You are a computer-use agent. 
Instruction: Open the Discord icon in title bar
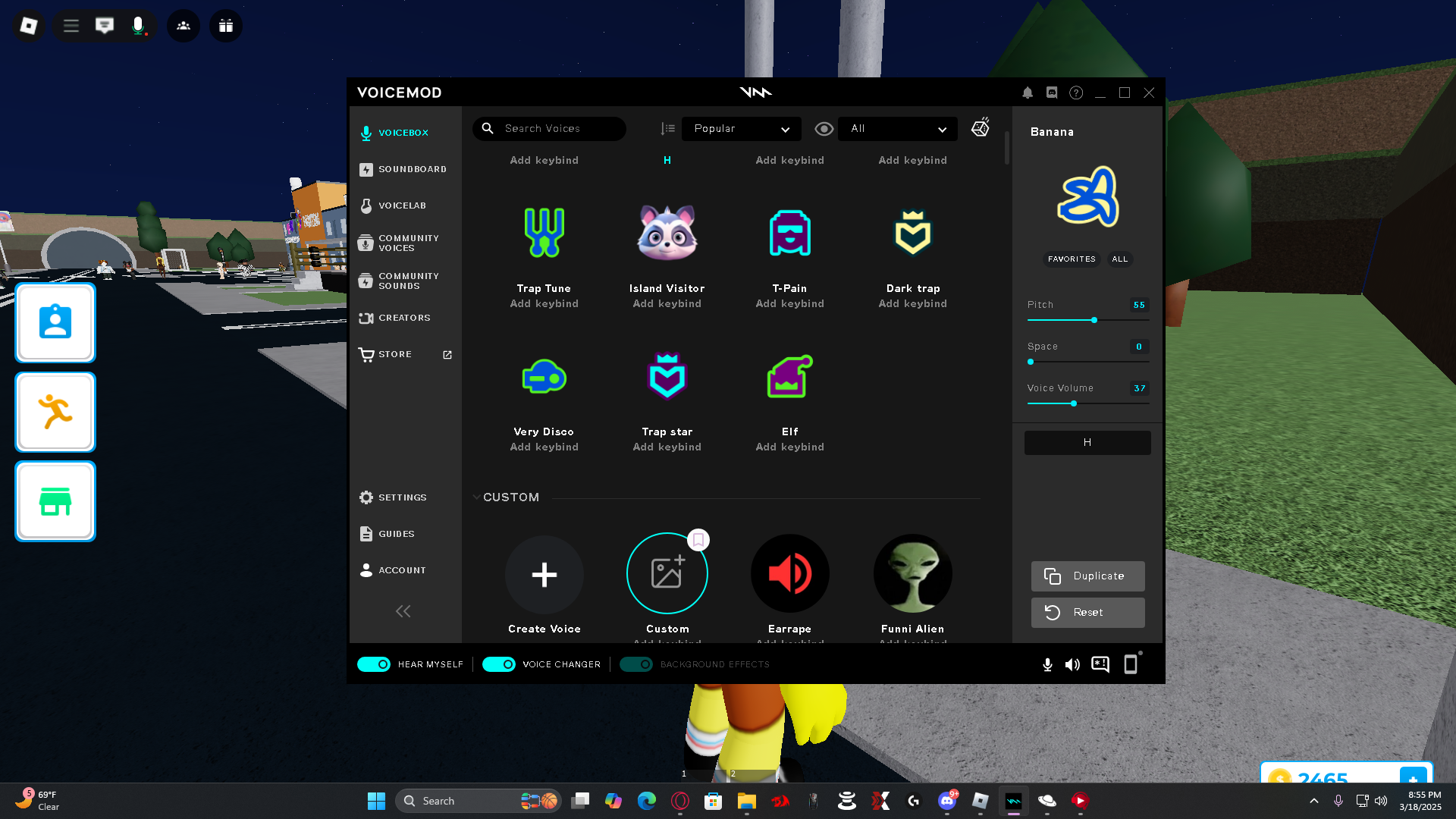click(1052, 93)
